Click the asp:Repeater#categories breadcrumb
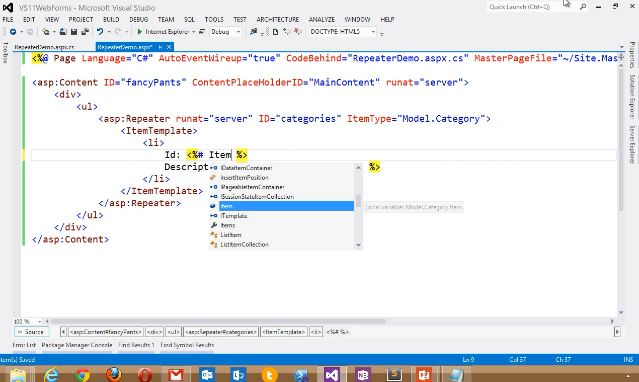 (221, 332)
